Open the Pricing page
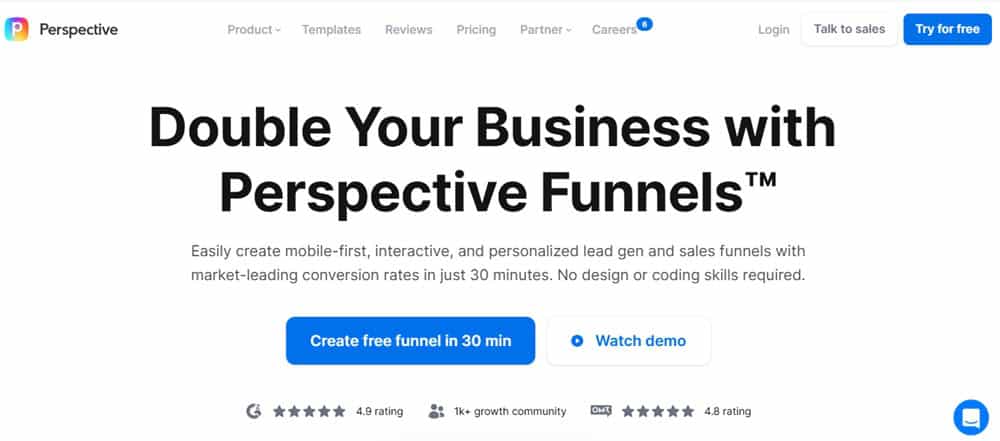The image size is (1000, 441). 476,29
